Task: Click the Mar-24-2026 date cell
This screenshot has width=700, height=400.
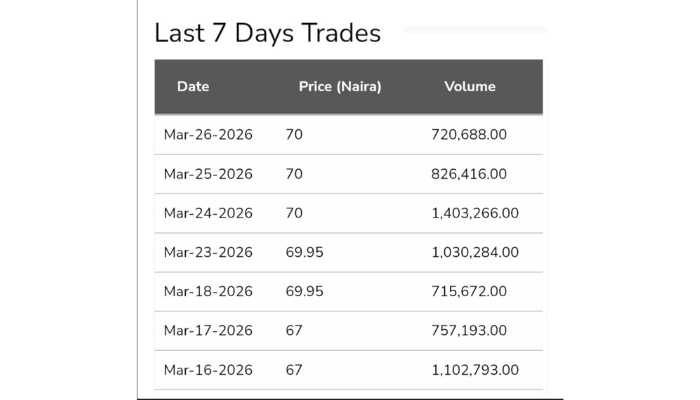Action: (x=208, y=213)
